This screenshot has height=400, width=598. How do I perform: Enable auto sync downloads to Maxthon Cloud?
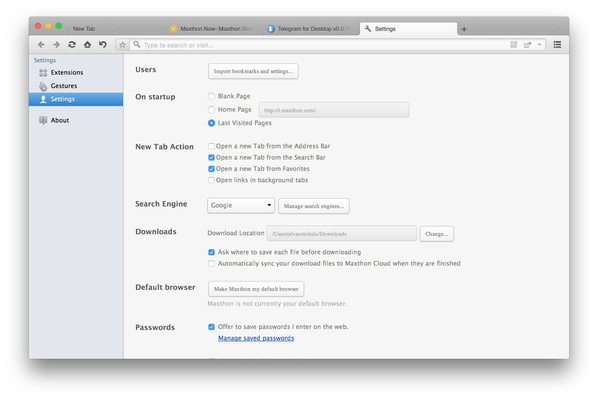coord(211,263)
